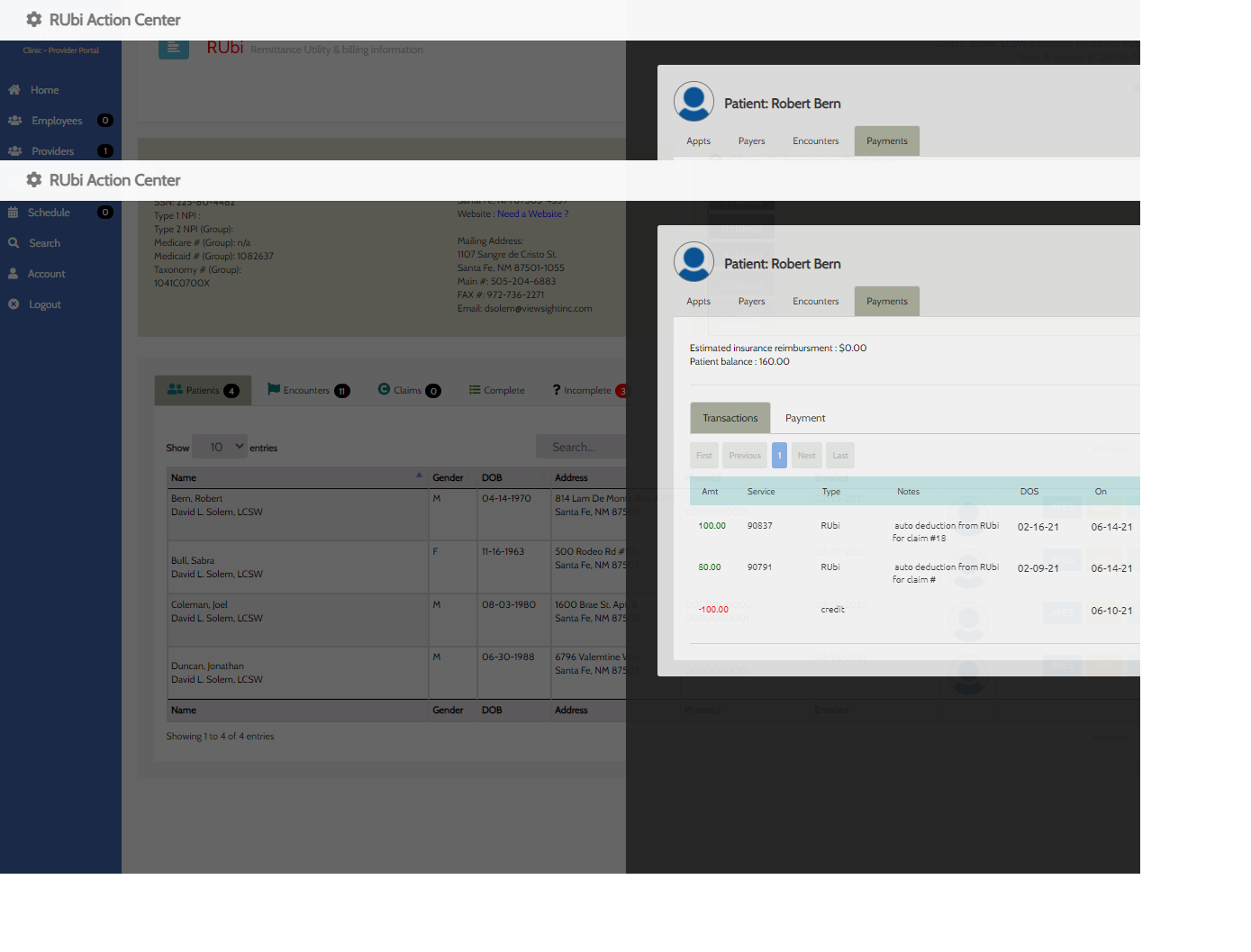Click the Encounters flag icon
Screen dimensions: 1251x952
[274, 389]
